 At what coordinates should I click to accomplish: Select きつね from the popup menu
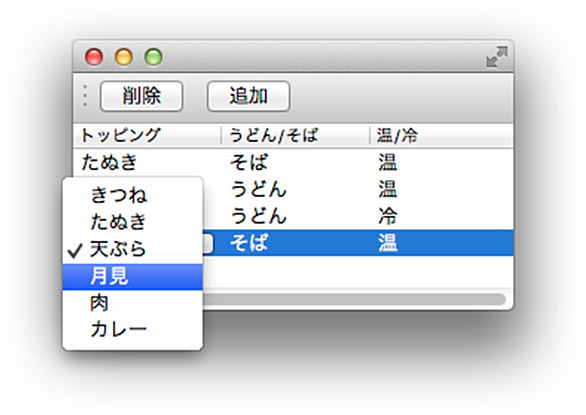[133, 195]
